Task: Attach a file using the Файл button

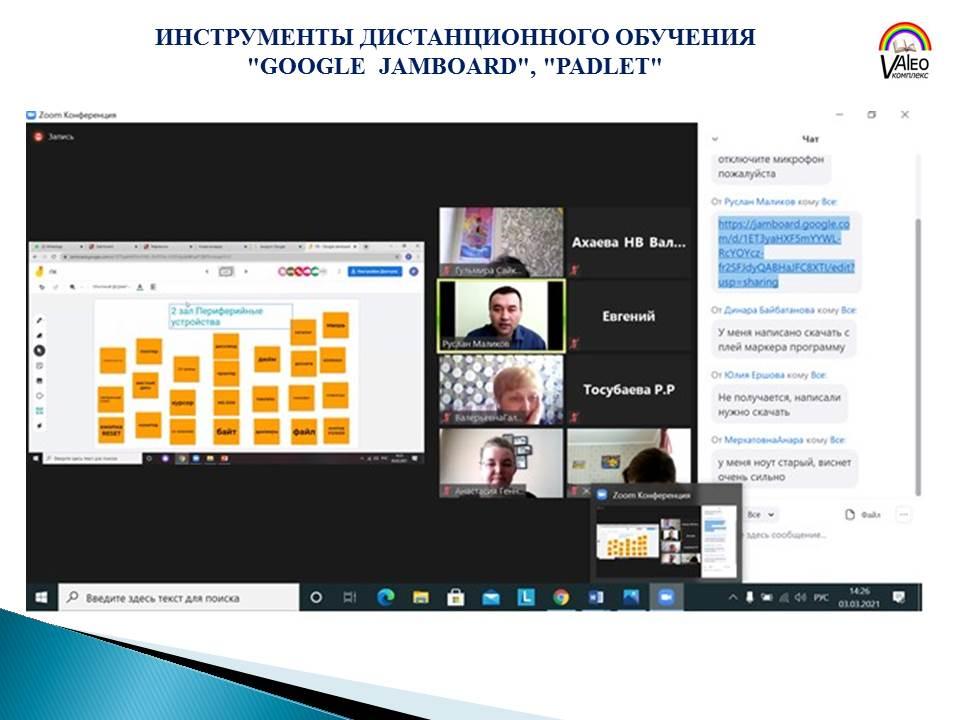Action: click(863, 515)
